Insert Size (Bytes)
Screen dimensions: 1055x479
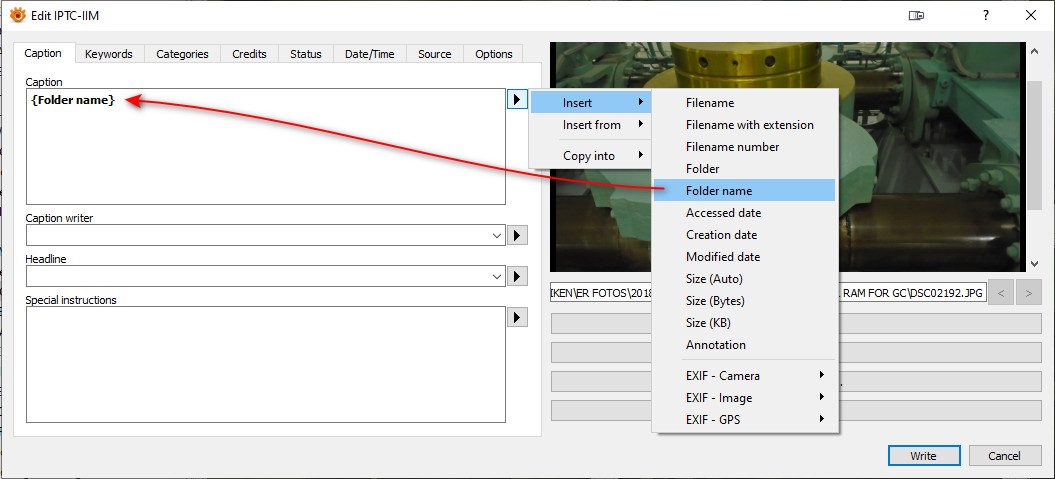(745, 301)
